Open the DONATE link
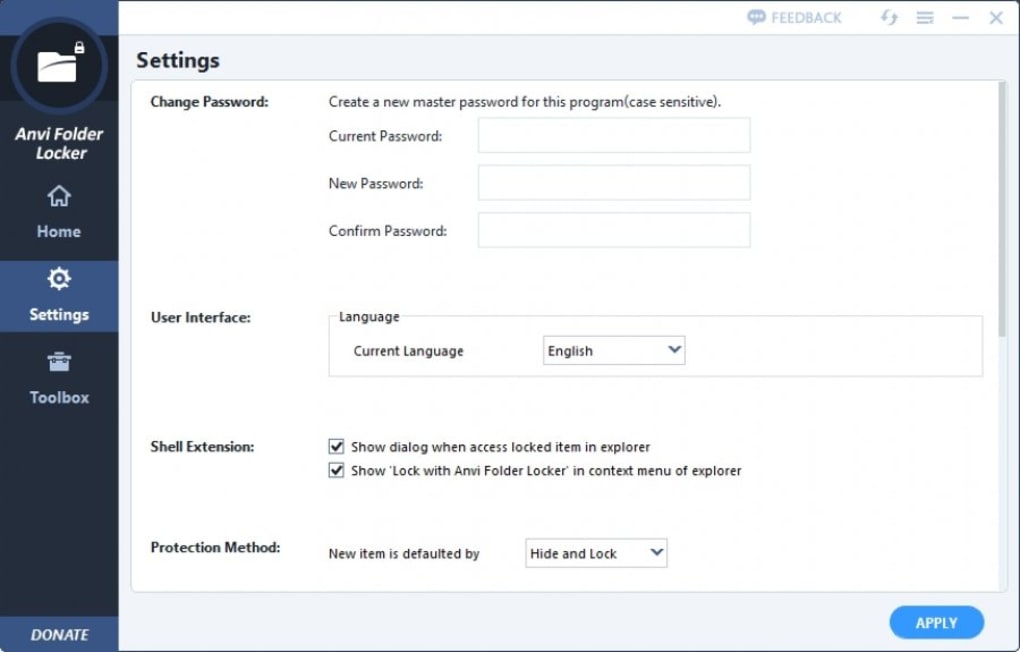Screen dimensions: 1020x652 58,634
